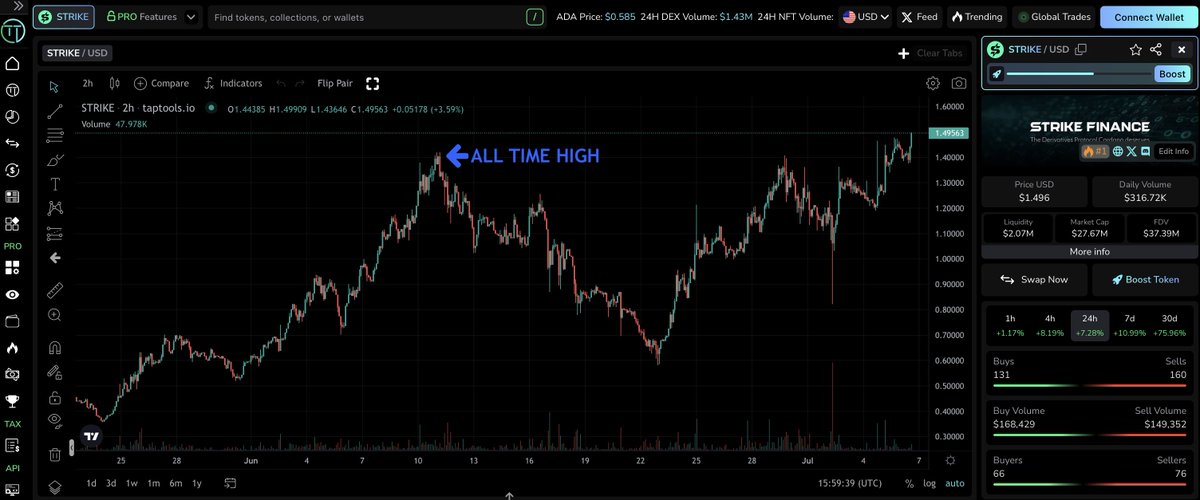Select the zoom-in magnifier tool

click(55, 315)
